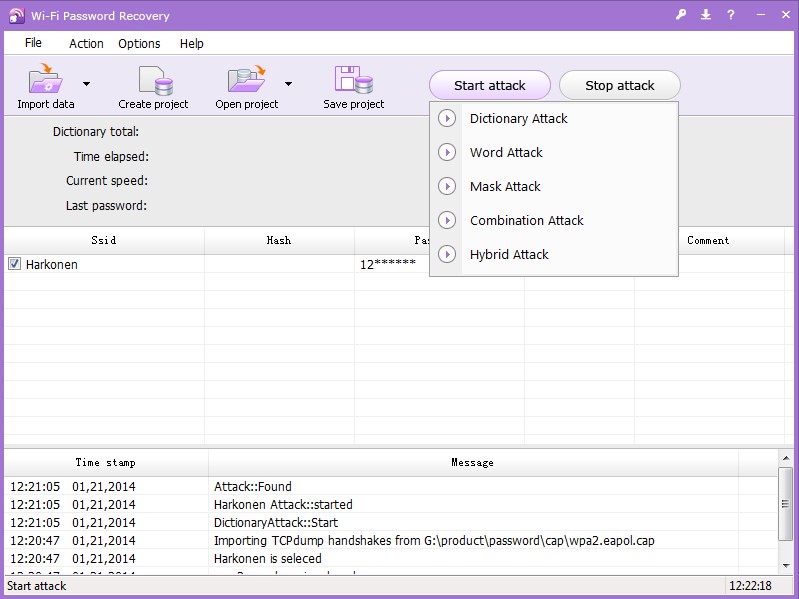799x599 pixels.
Task: Click the Start attack button
Action: click(489, 85)
